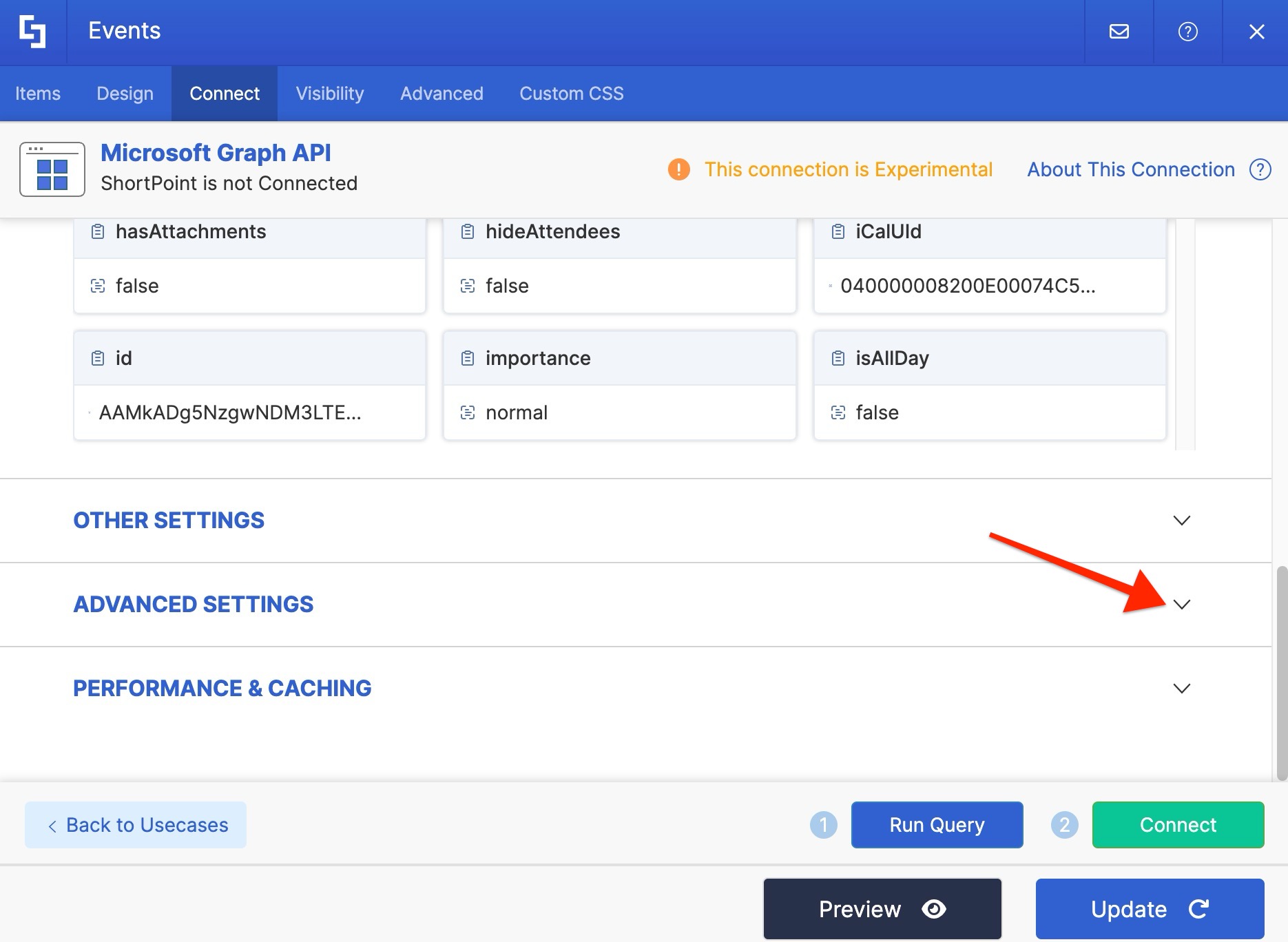
Task: Open the About This Connection link
Action: (1131, 169)
